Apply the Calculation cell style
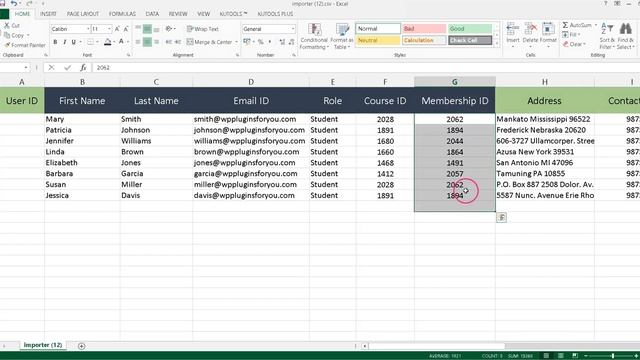 424,40
